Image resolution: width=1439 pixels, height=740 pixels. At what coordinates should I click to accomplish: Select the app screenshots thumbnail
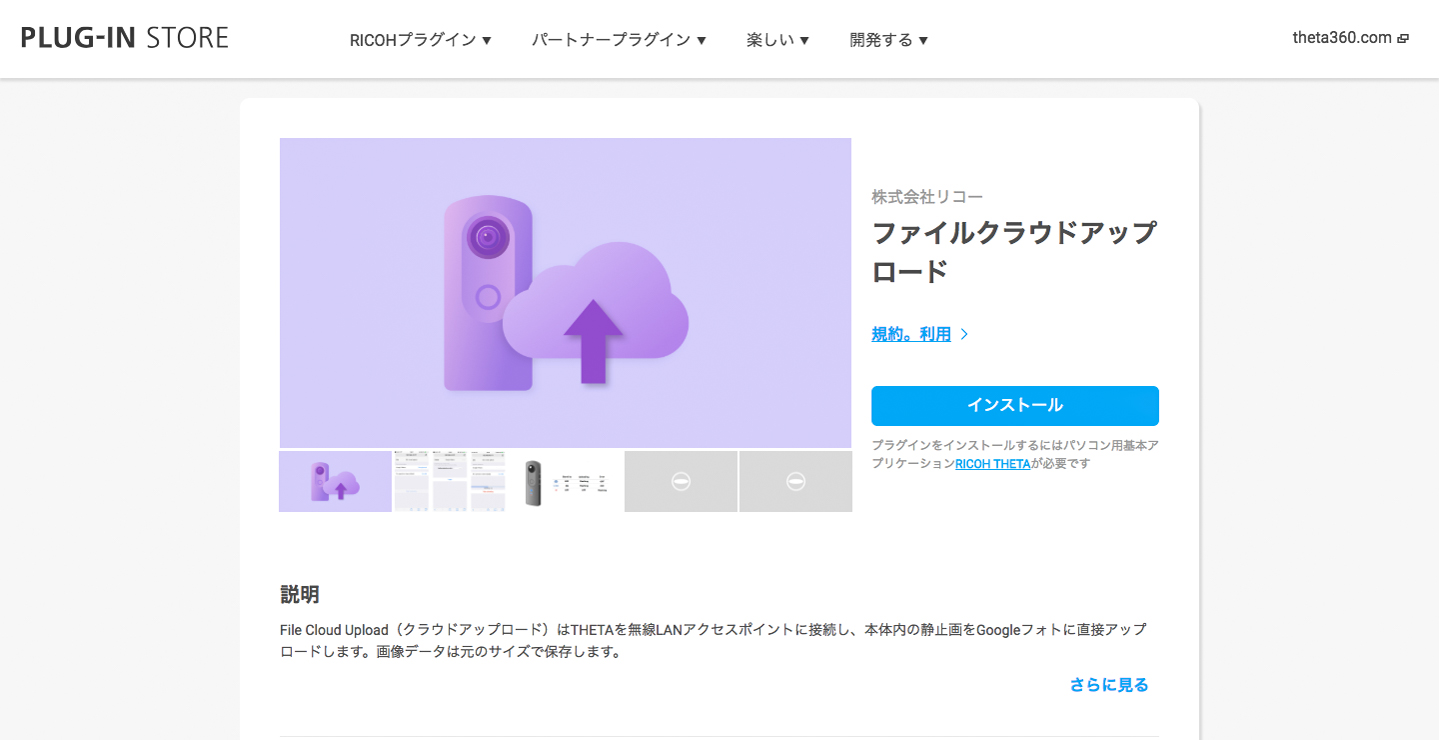pyautogui.click(x=450, y=481)
